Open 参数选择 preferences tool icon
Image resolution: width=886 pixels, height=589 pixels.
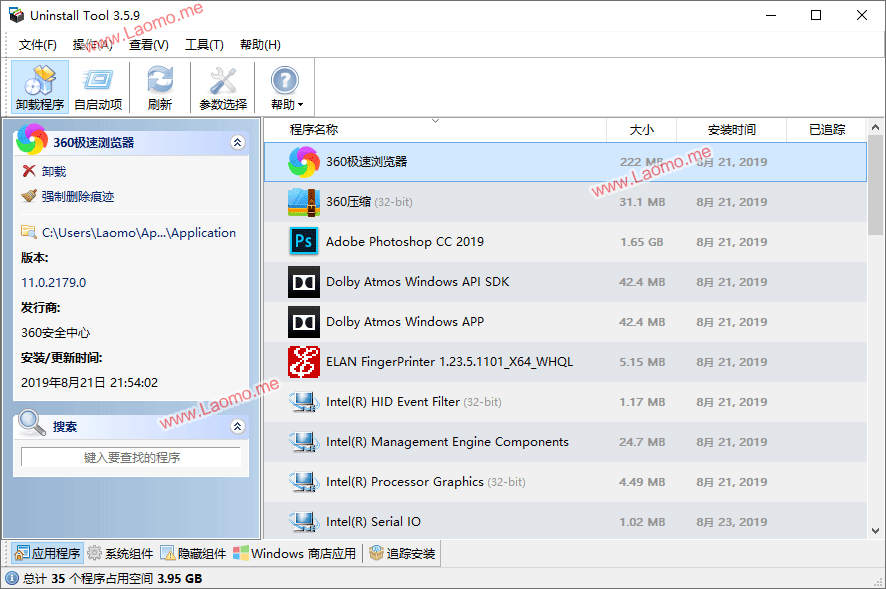pyautogui.click(x=223, y=87)
